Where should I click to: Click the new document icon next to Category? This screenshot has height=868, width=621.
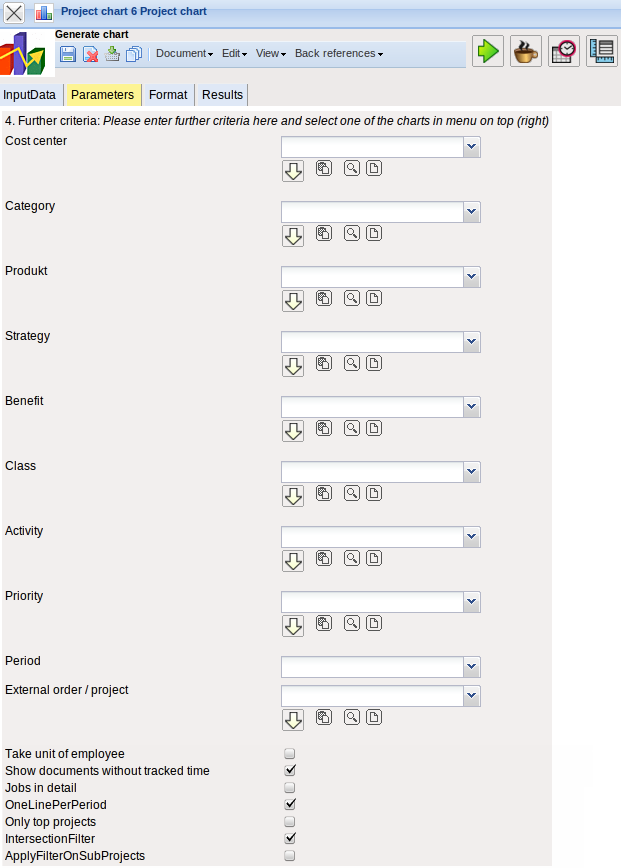point(374,233)
